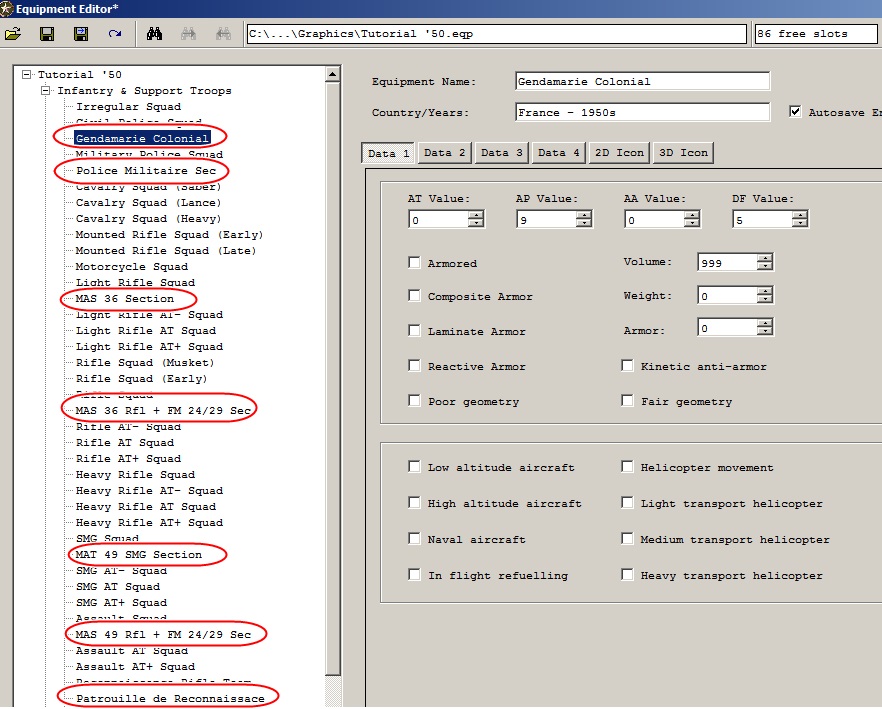The image size is (882, 709).
Task: Click the equipment tree vertical scrollbar thumb
Action: pos(333,379)
